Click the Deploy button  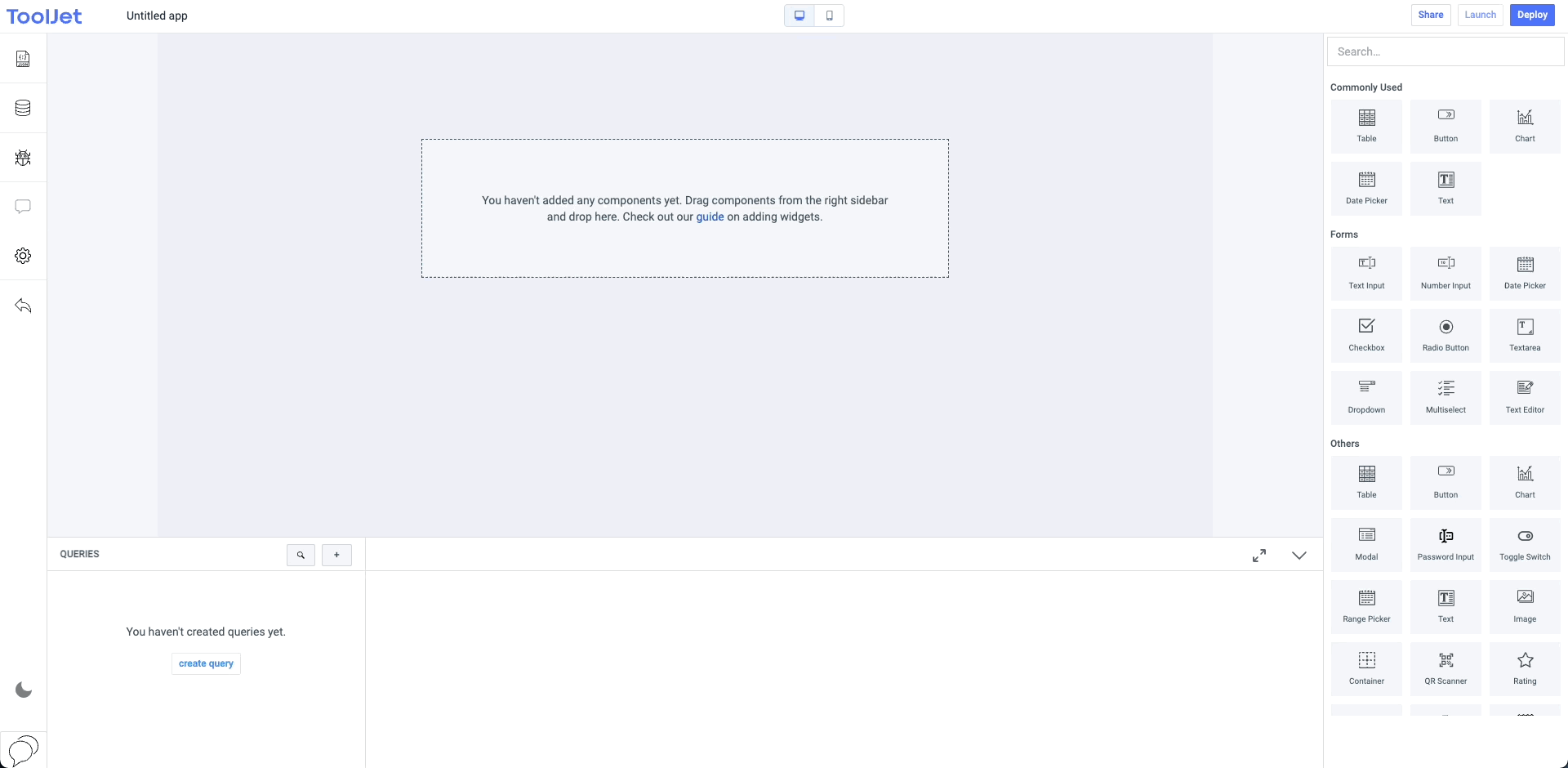pyautogui.click(x=1532, y=15)
